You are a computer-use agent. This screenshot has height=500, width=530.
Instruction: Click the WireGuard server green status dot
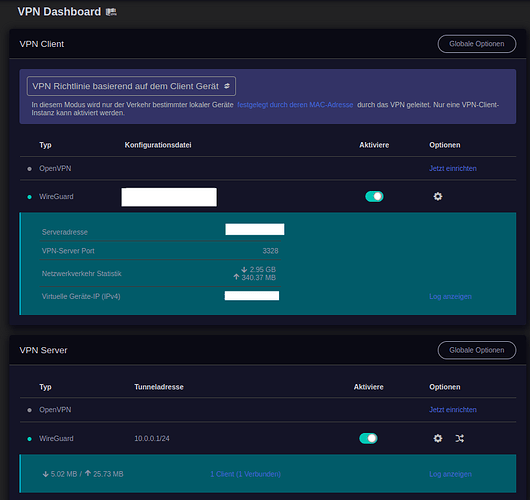coord(29,439)
